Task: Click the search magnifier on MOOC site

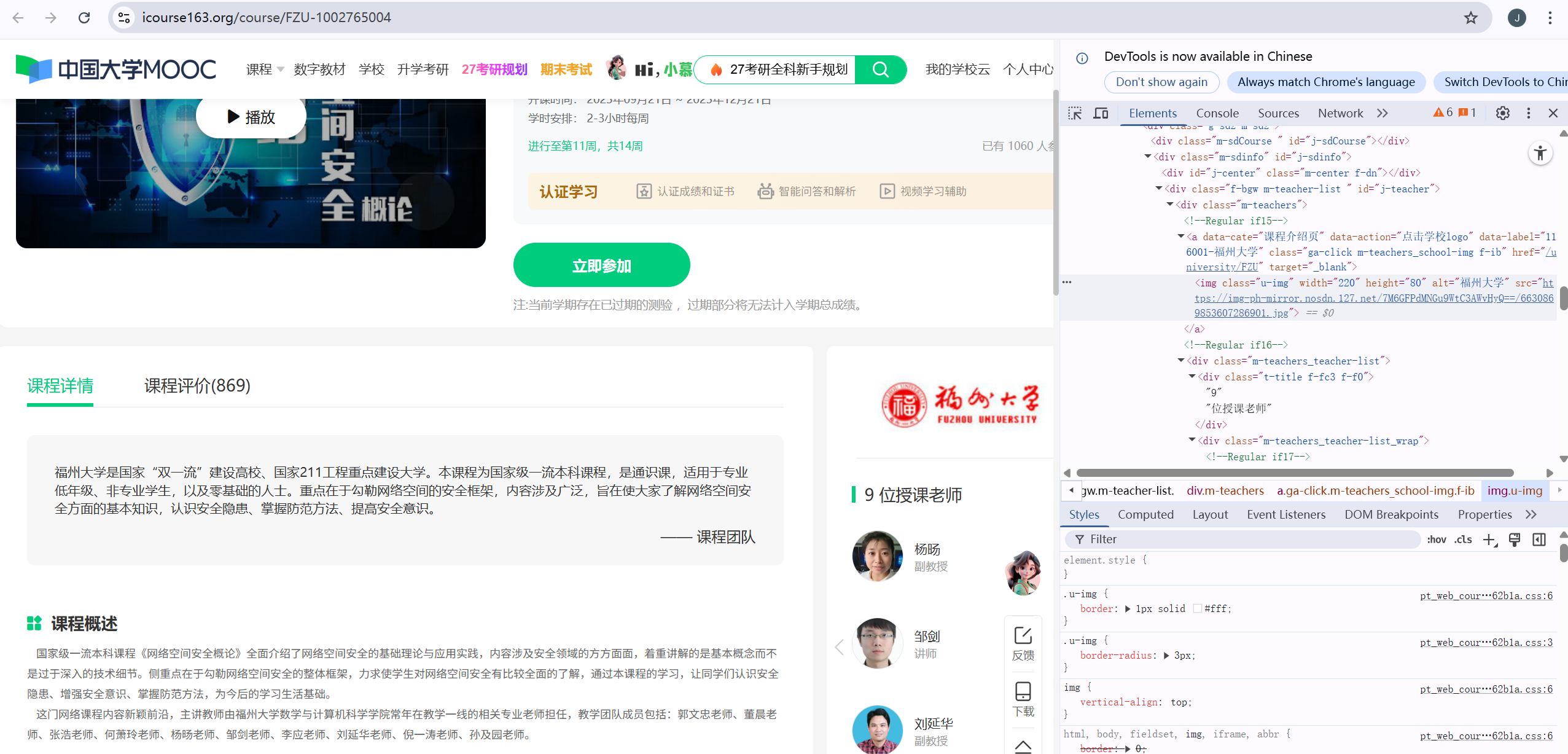Action: [x=881, y=69]
